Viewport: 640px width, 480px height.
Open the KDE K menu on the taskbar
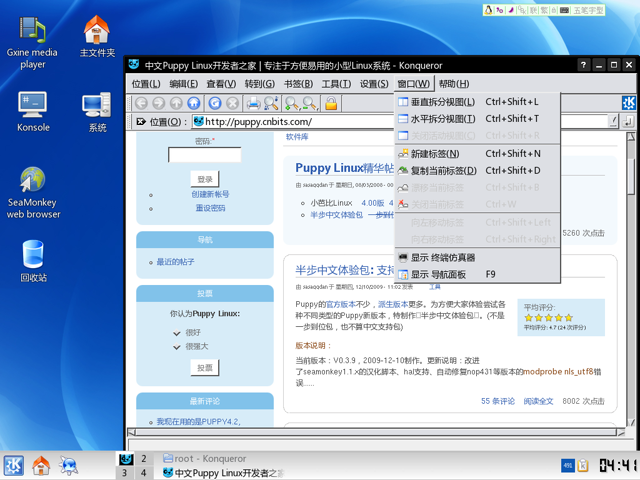[14, 465]
